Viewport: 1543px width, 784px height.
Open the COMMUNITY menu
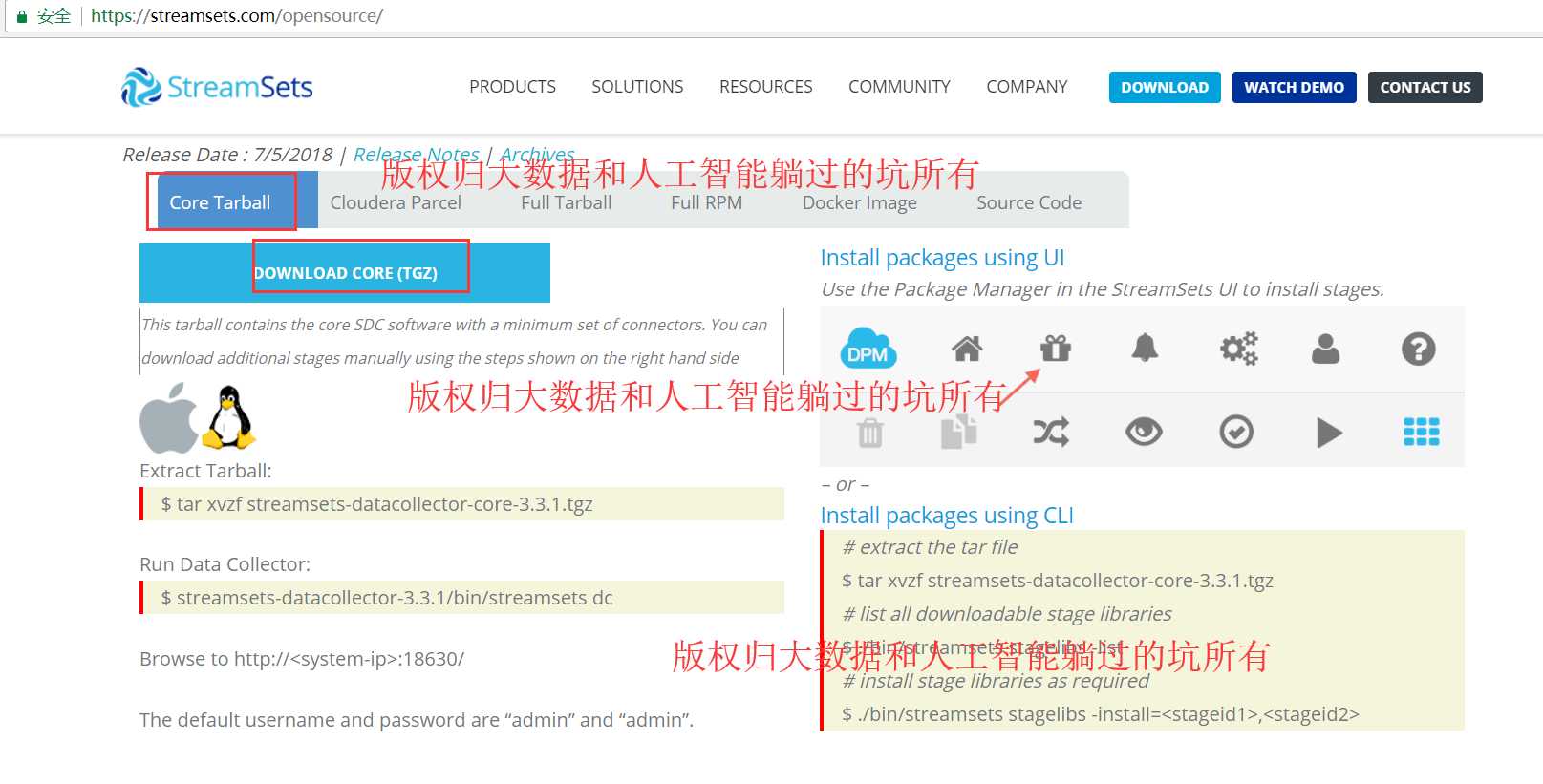(x=899, y=87)
